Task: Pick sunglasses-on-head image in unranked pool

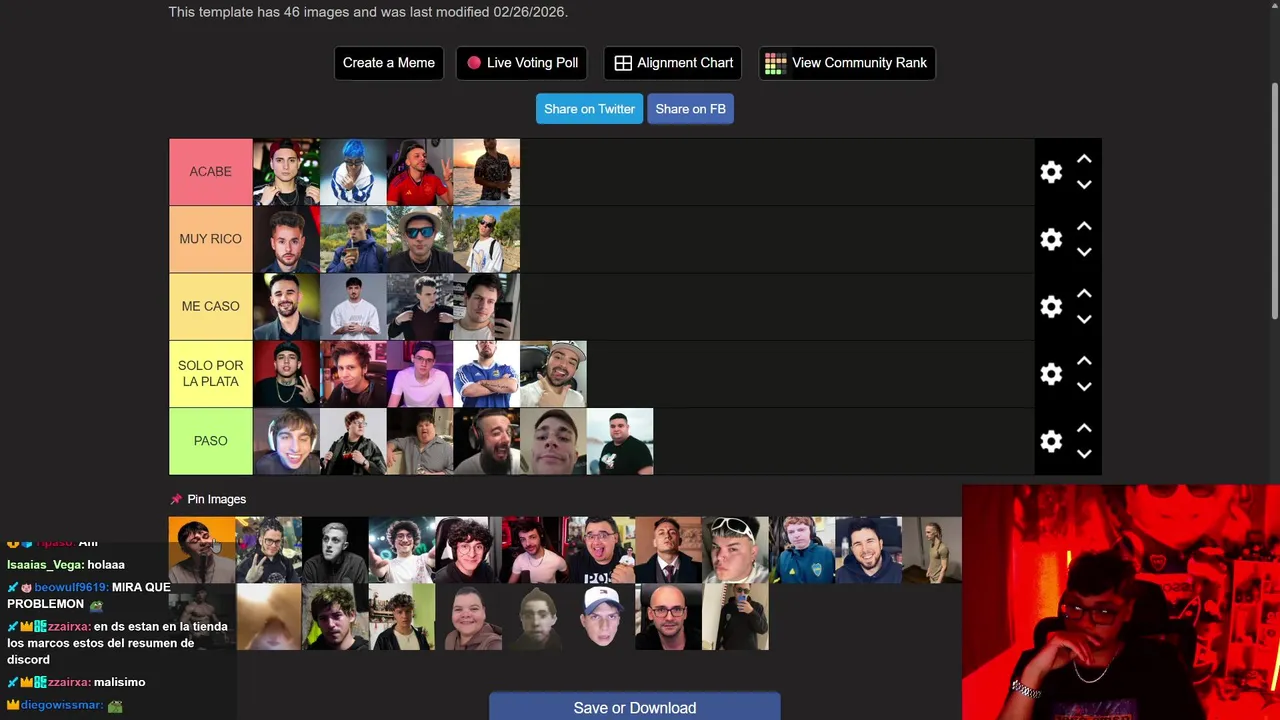Action: click(735, 550)
